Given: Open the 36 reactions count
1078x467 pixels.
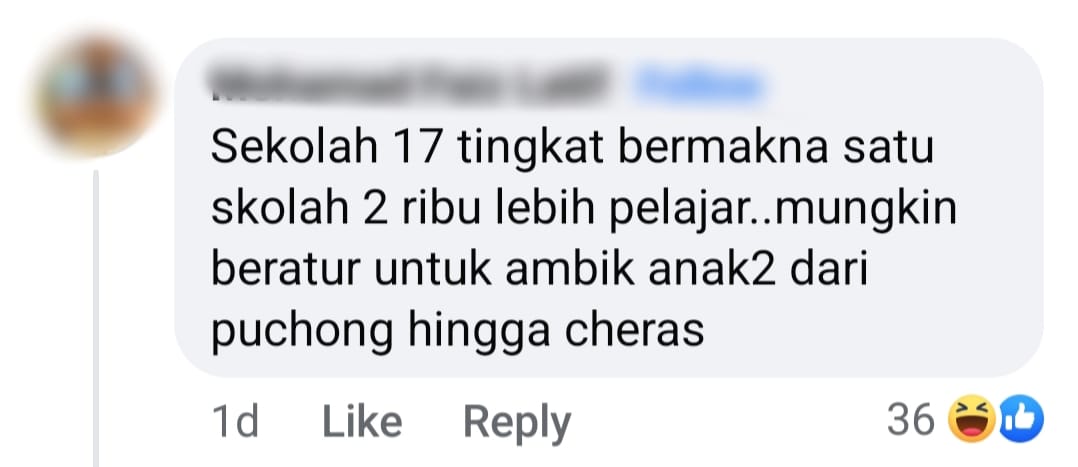Looking at the screenshot, I should tap(910, 420).
